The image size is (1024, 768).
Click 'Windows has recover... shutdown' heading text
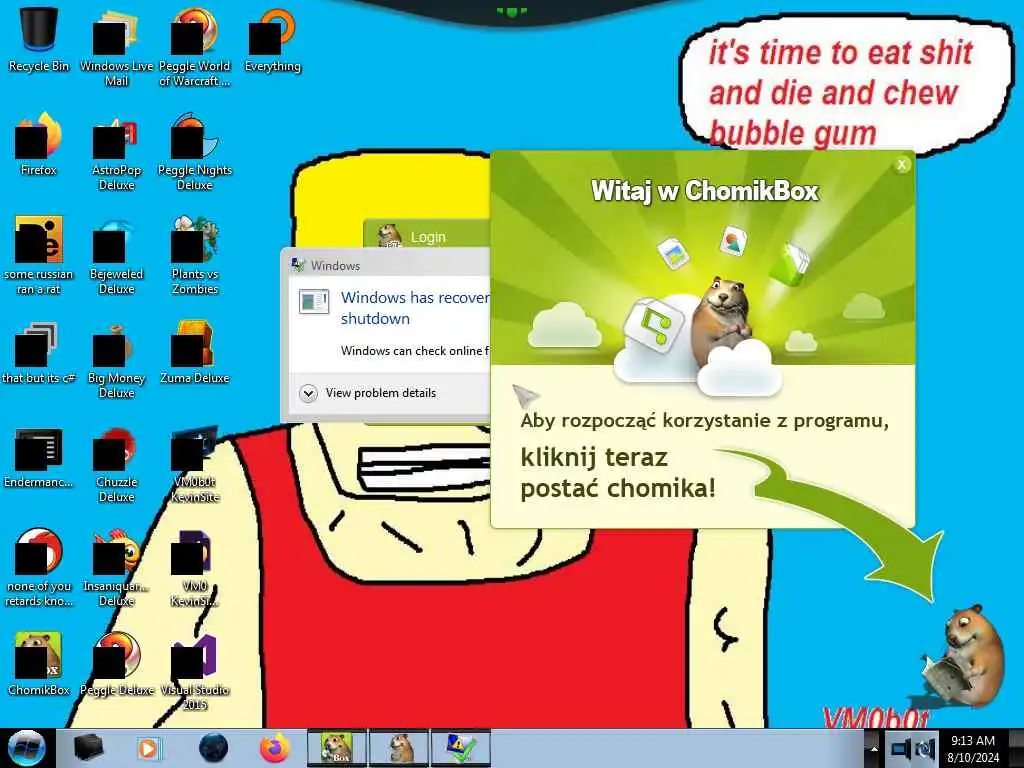(x=415, y=308)
